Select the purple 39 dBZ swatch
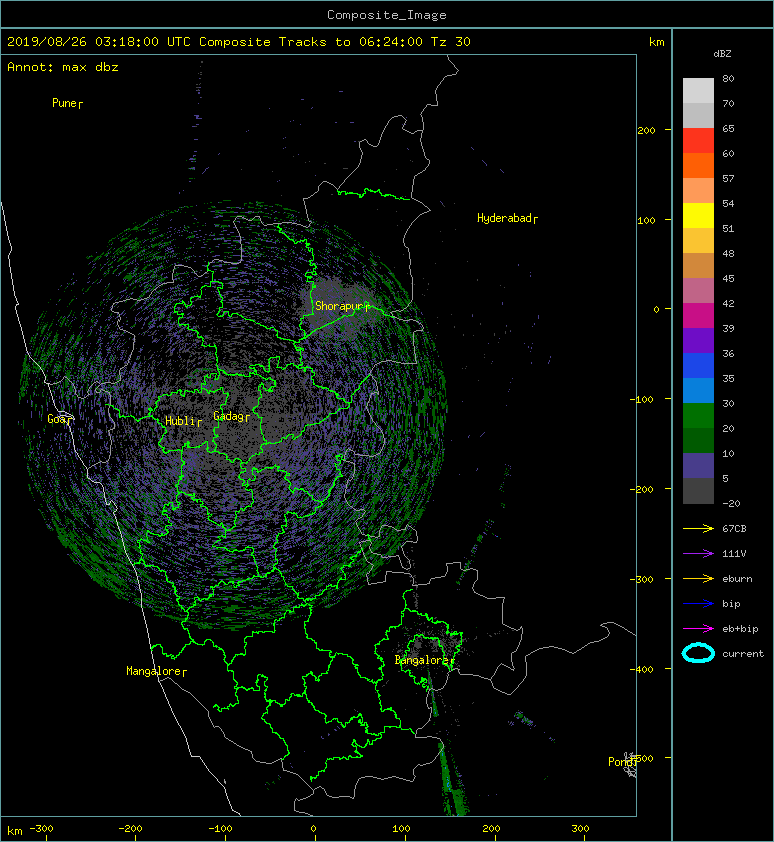 coord(698,340)
